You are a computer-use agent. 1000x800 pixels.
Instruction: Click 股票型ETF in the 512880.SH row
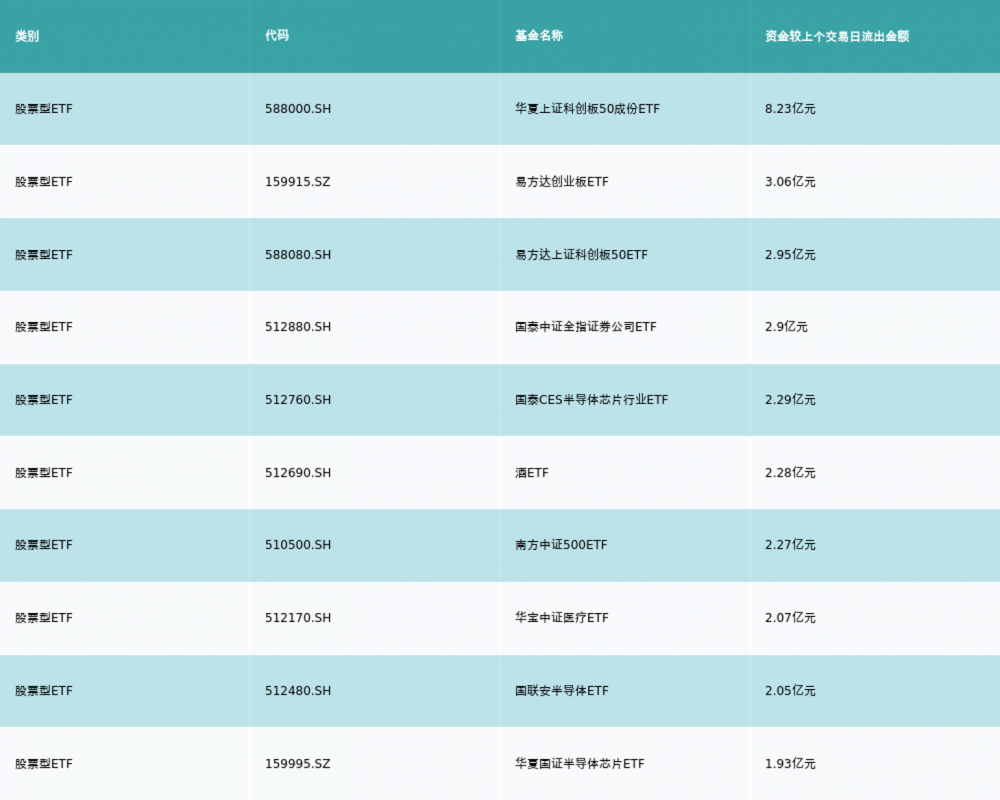coord(44,327)
